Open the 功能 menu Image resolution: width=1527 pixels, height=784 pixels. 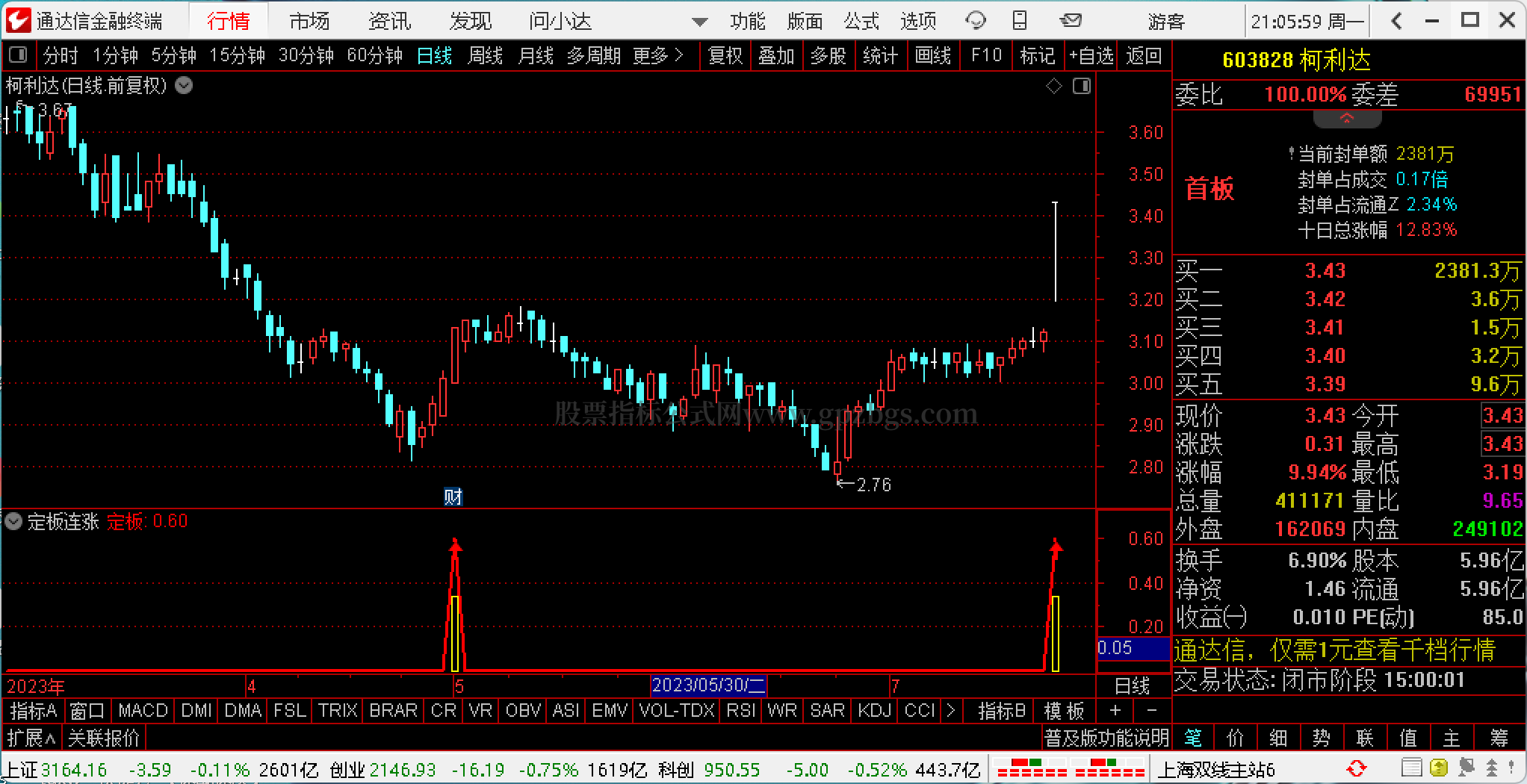coord(748,21)
